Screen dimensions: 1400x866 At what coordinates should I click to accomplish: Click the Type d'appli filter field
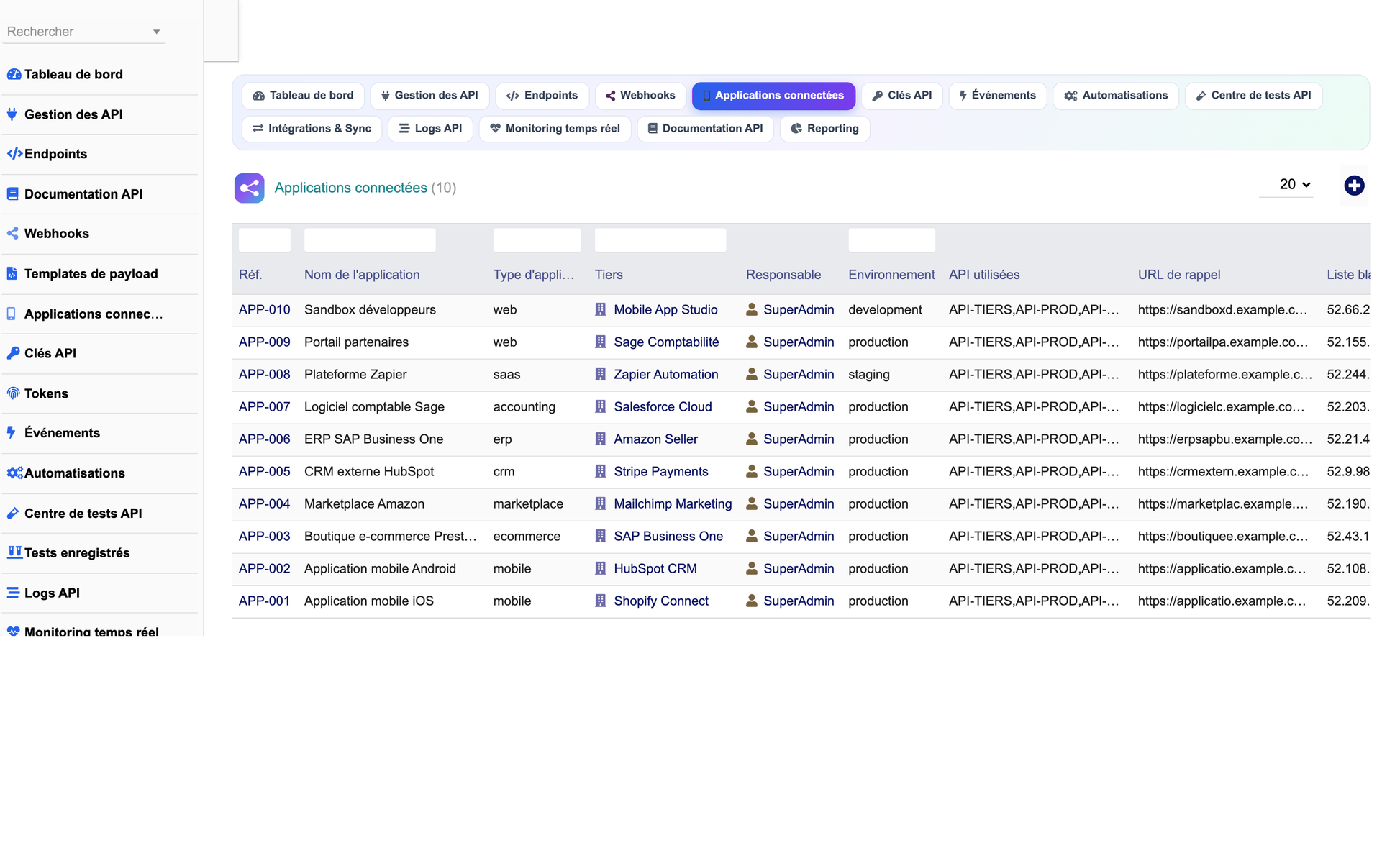pos(537,240)
